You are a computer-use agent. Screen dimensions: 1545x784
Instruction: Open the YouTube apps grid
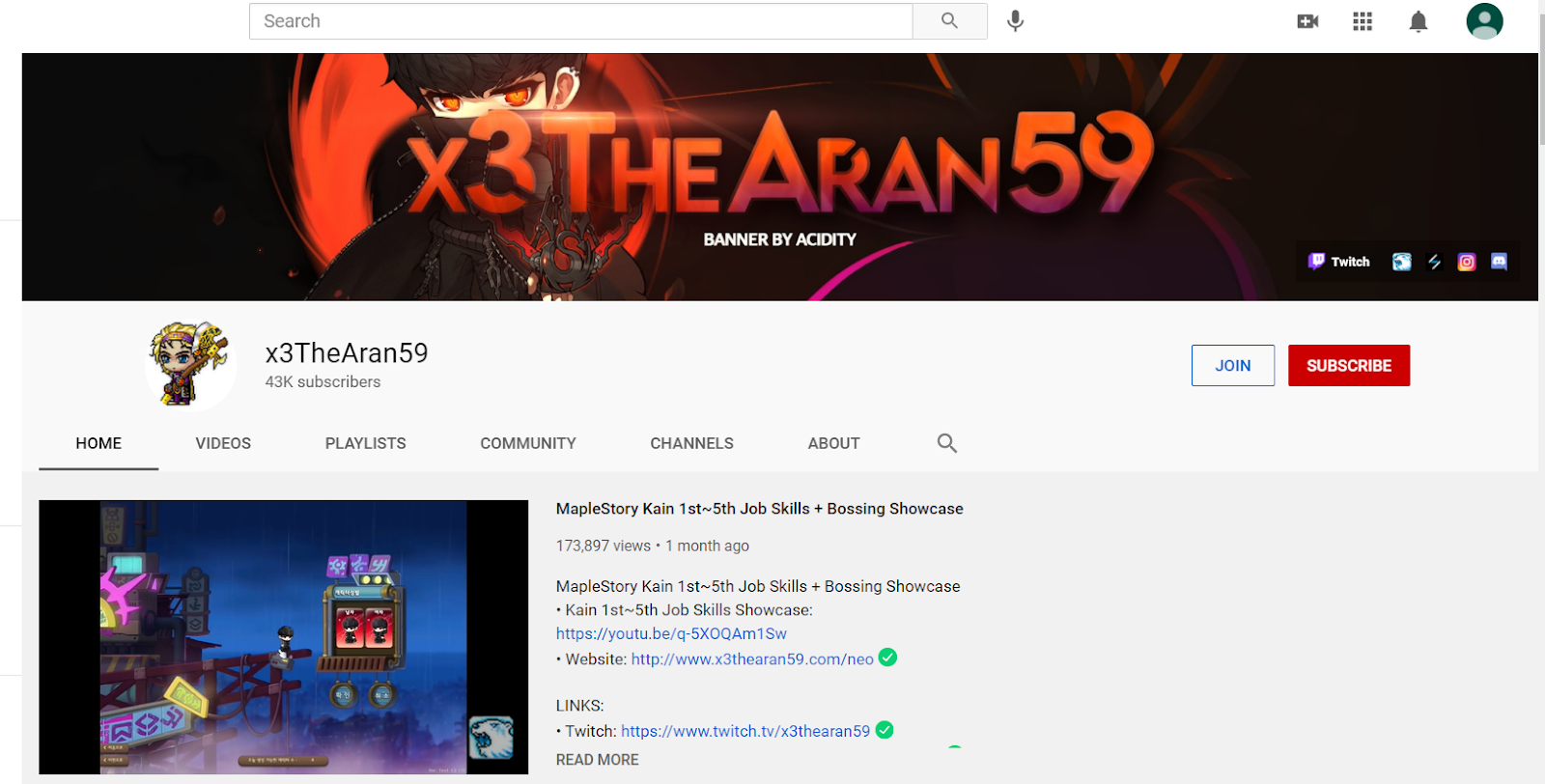pos(1362,21)
